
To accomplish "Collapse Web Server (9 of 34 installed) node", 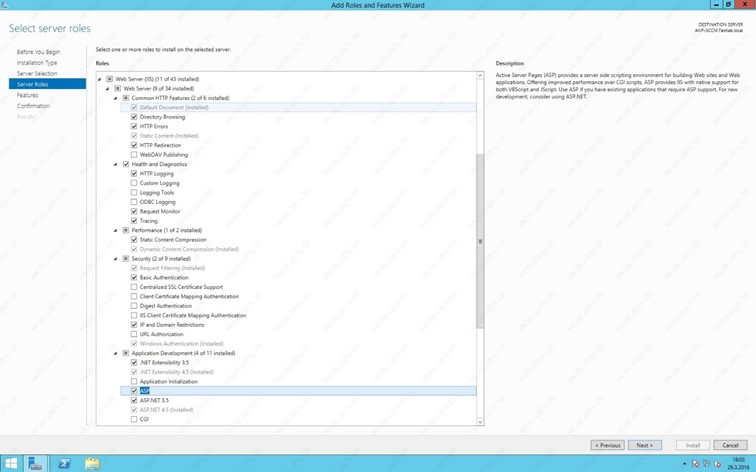I will (x=108, y=89).
